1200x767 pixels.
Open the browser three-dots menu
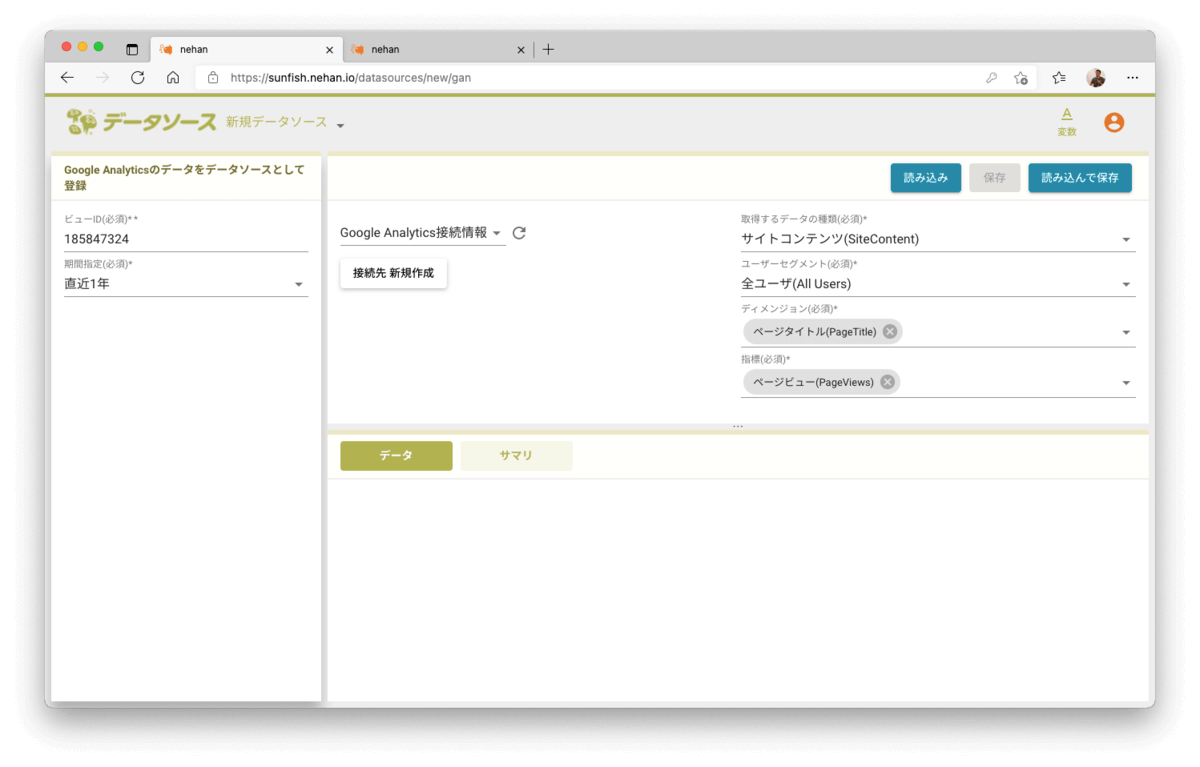click(1132, 77)
